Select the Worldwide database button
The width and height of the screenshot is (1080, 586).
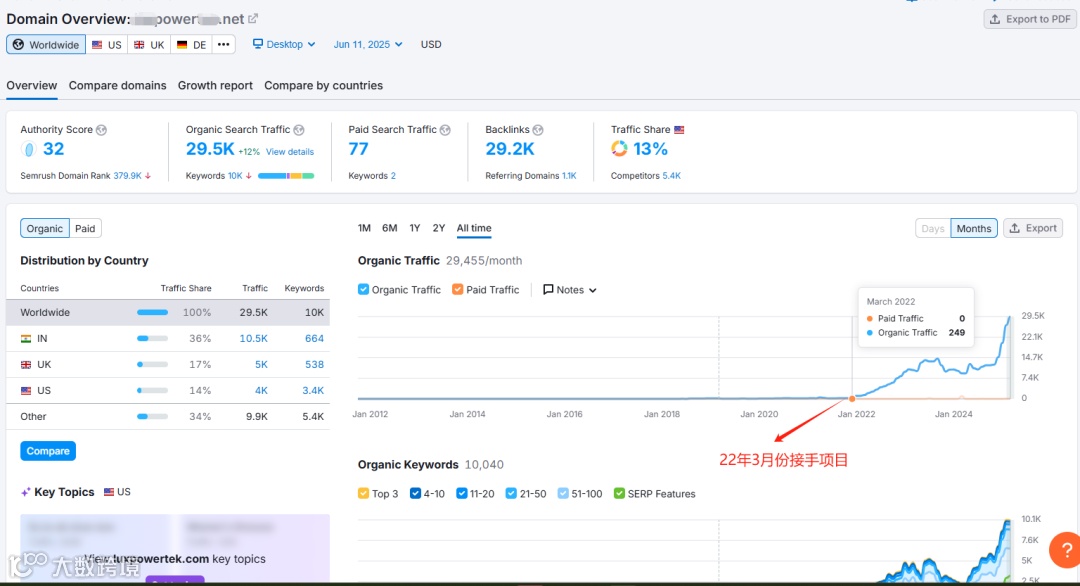[46, 45]
